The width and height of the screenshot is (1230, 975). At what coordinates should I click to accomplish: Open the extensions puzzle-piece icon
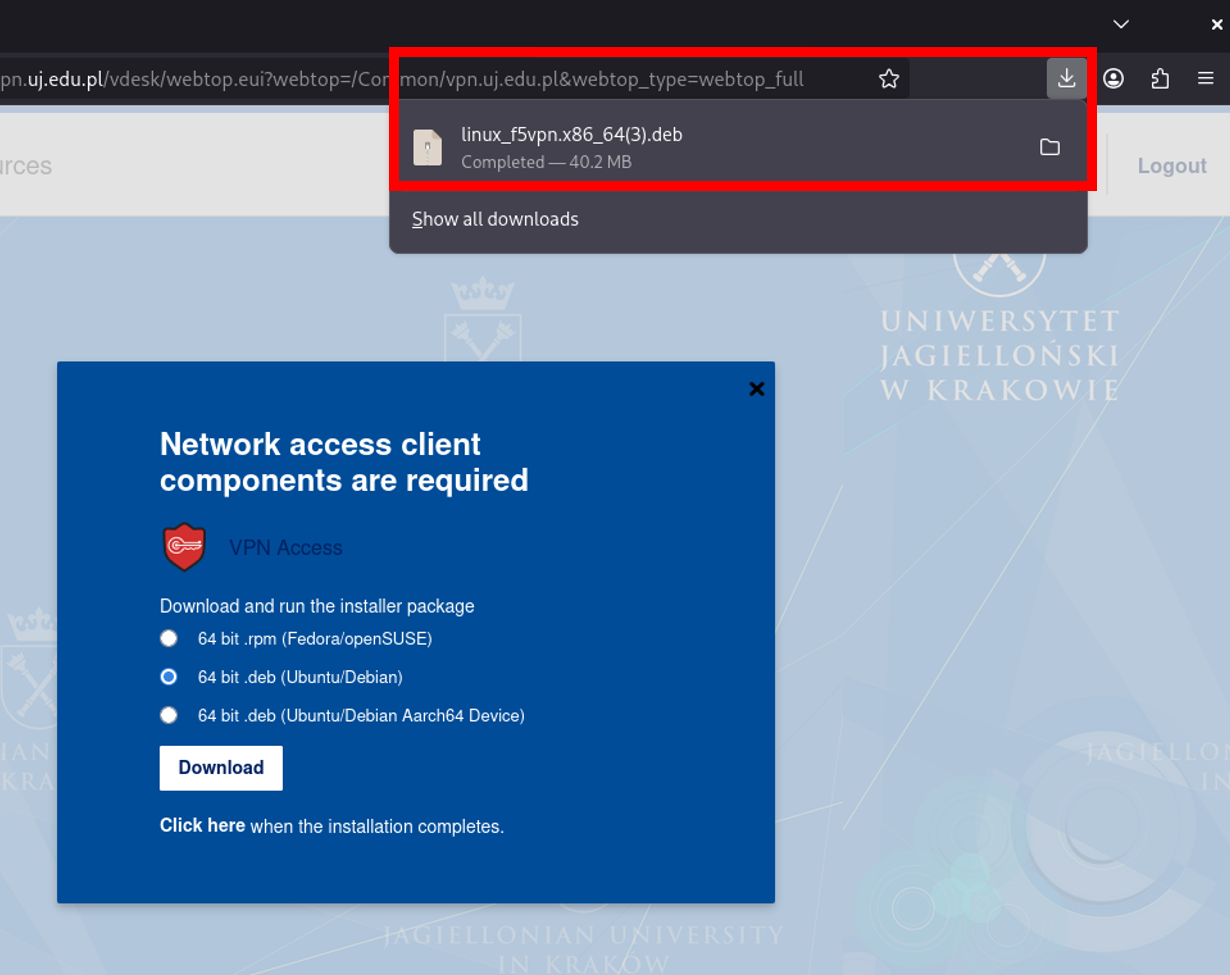1160,79
